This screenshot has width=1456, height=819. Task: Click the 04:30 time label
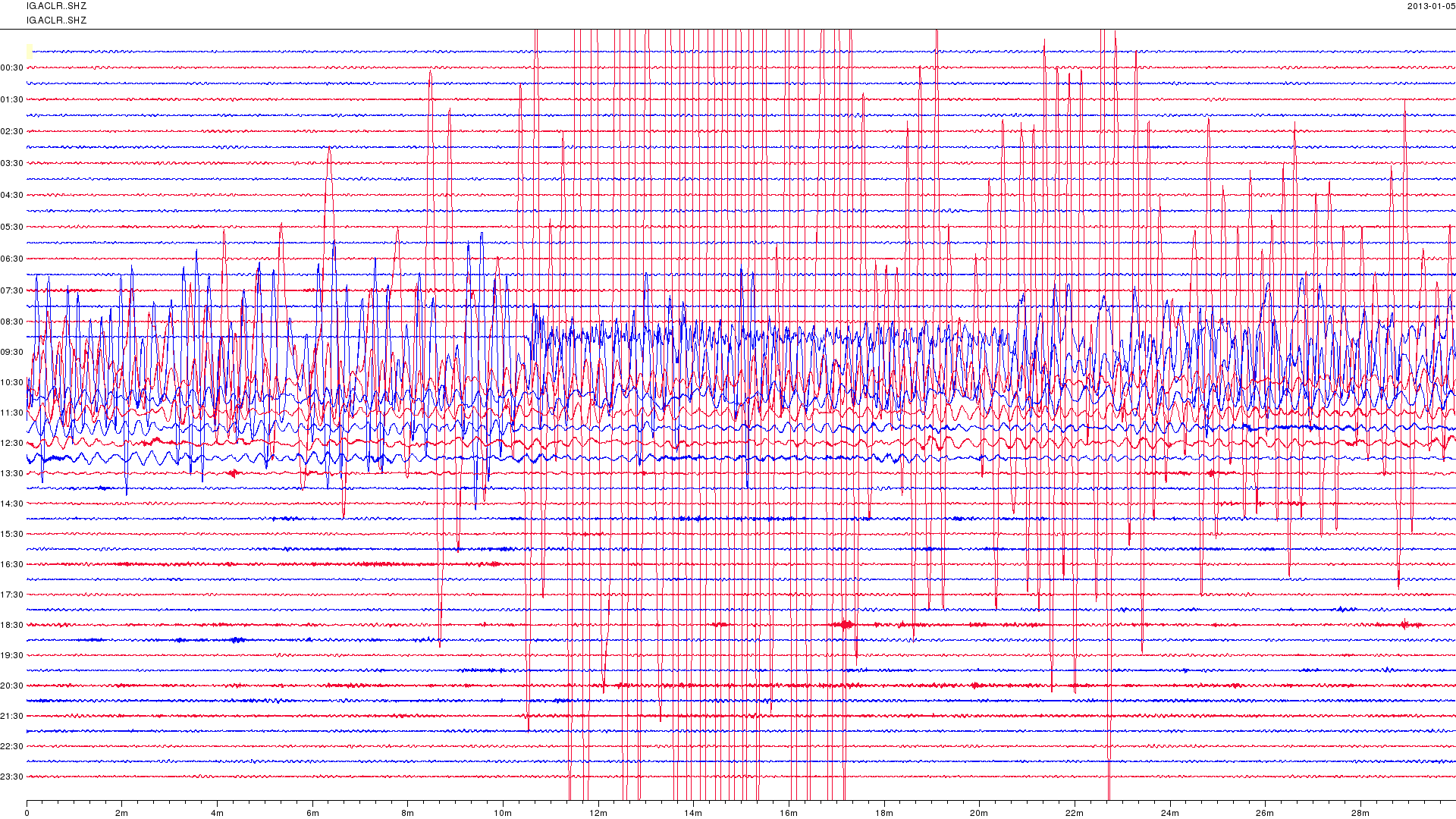coord(12,196)
